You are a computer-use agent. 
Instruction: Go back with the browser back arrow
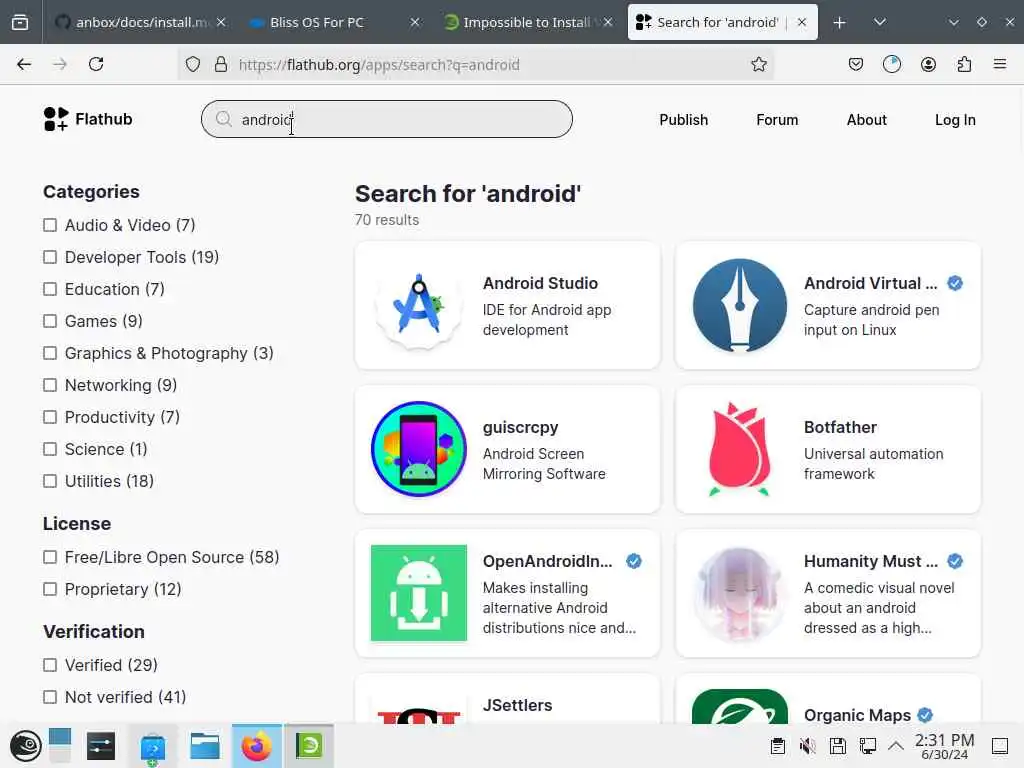coord(24,64)
